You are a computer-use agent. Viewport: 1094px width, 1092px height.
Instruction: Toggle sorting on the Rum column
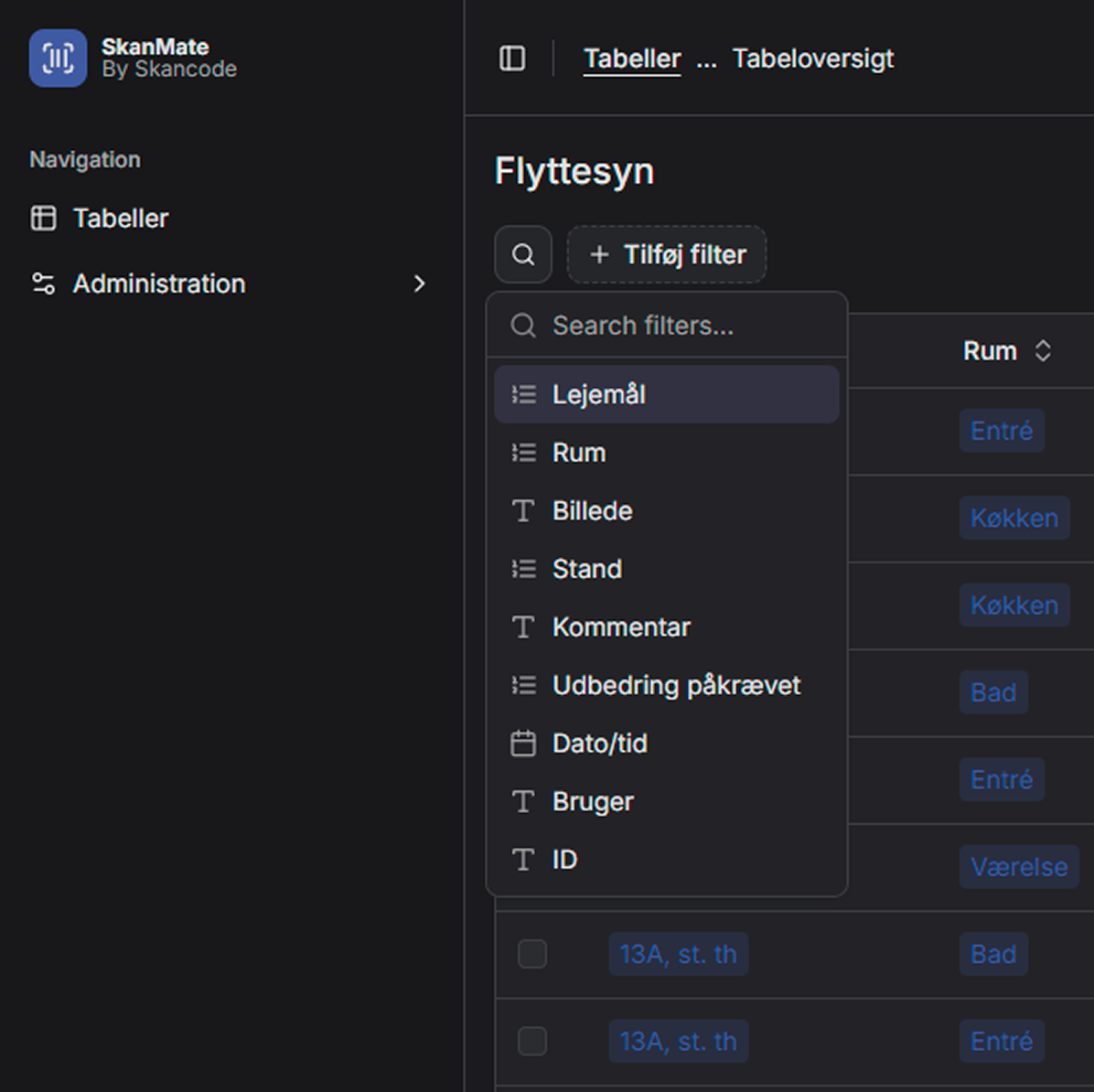(1043, 350)
